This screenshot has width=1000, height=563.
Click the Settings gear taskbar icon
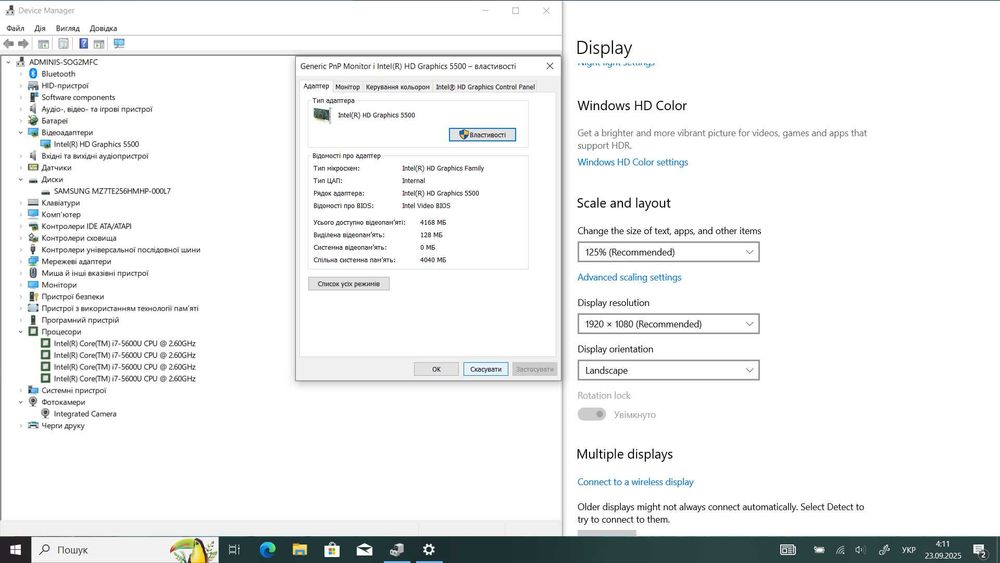pyautogui.click(x=429, y=550)
